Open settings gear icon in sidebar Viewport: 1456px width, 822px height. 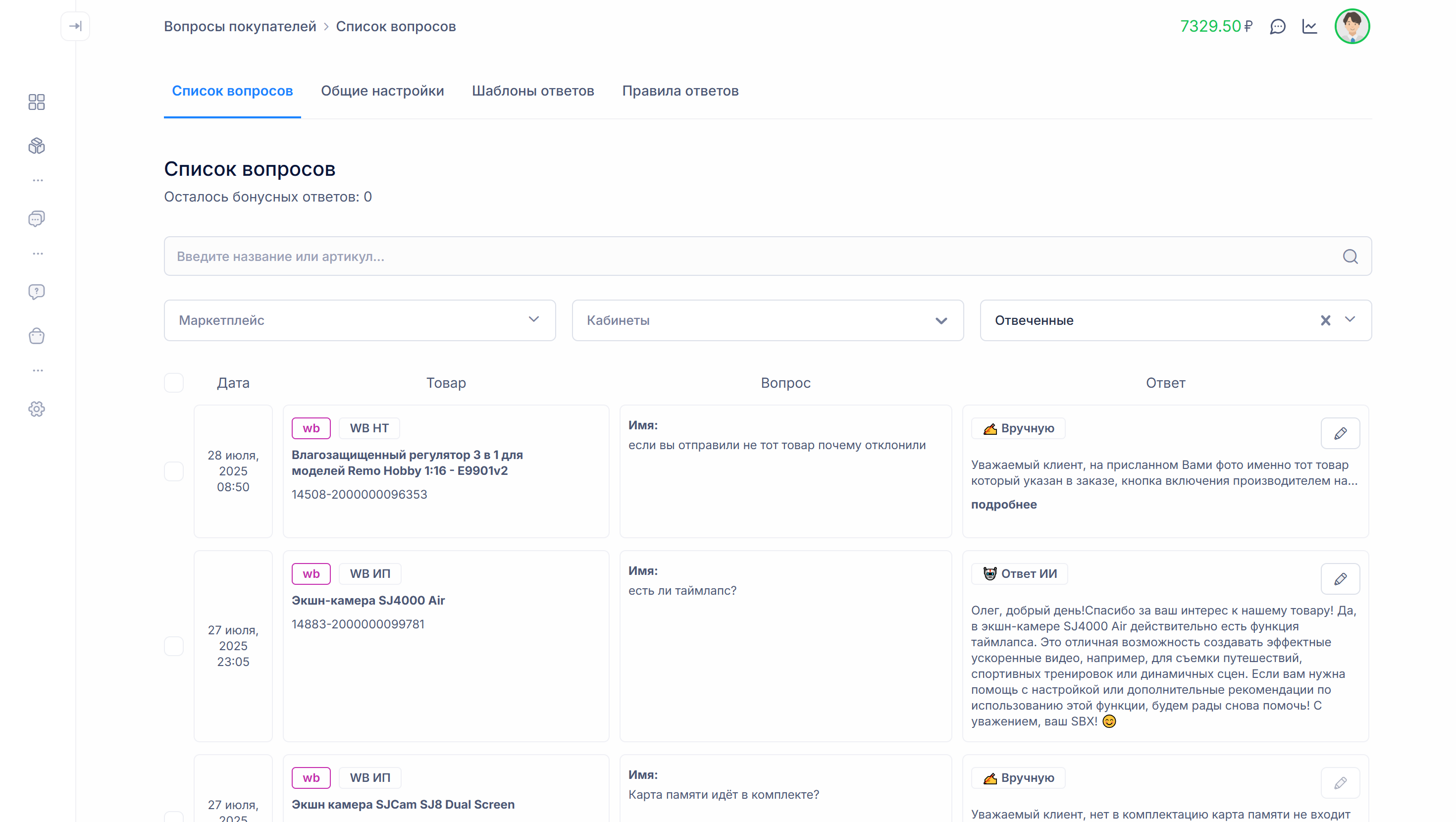pos(37,410)
